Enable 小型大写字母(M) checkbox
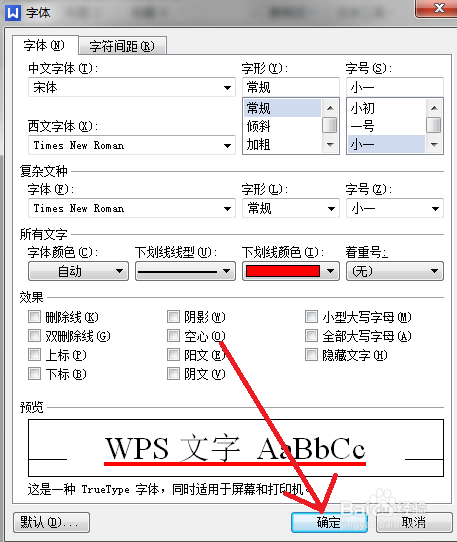This screenshot has height=542, width=457. click(311, 317)
